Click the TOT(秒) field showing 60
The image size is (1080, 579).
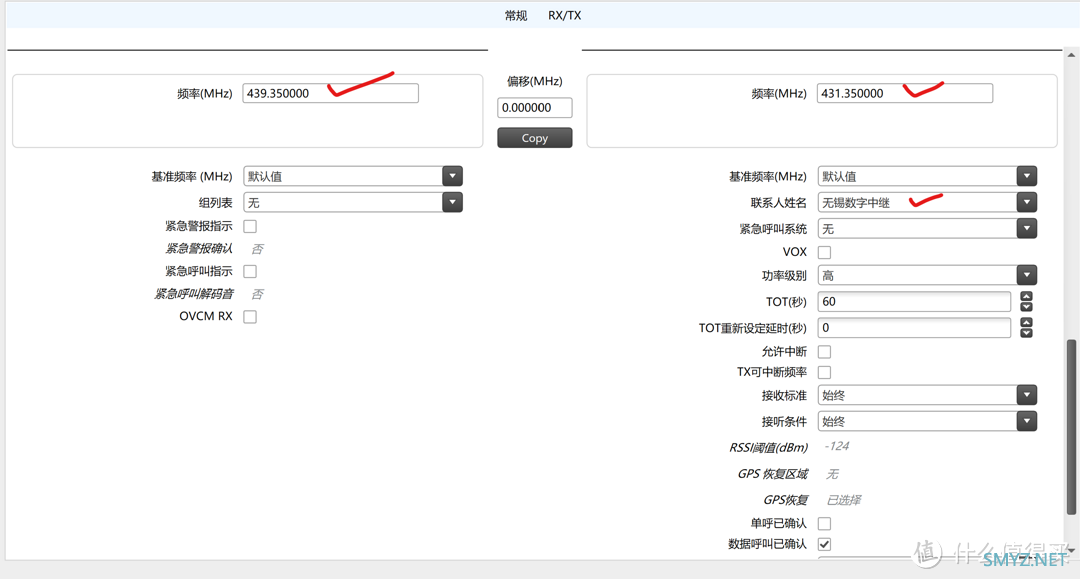(x=914, y=302)
